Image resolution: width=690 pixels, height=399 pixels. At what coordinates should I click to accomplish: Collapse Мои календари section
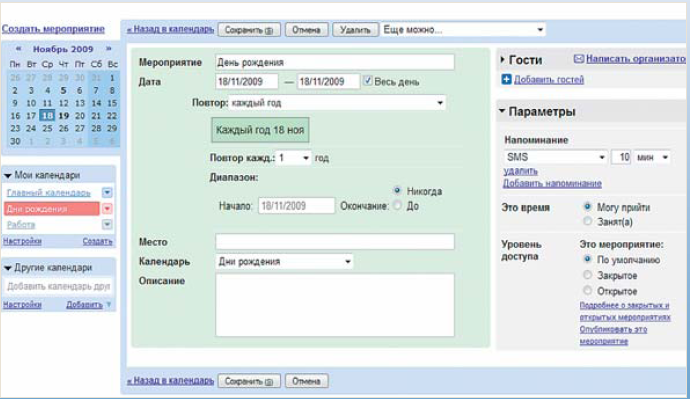pos(7,176)
